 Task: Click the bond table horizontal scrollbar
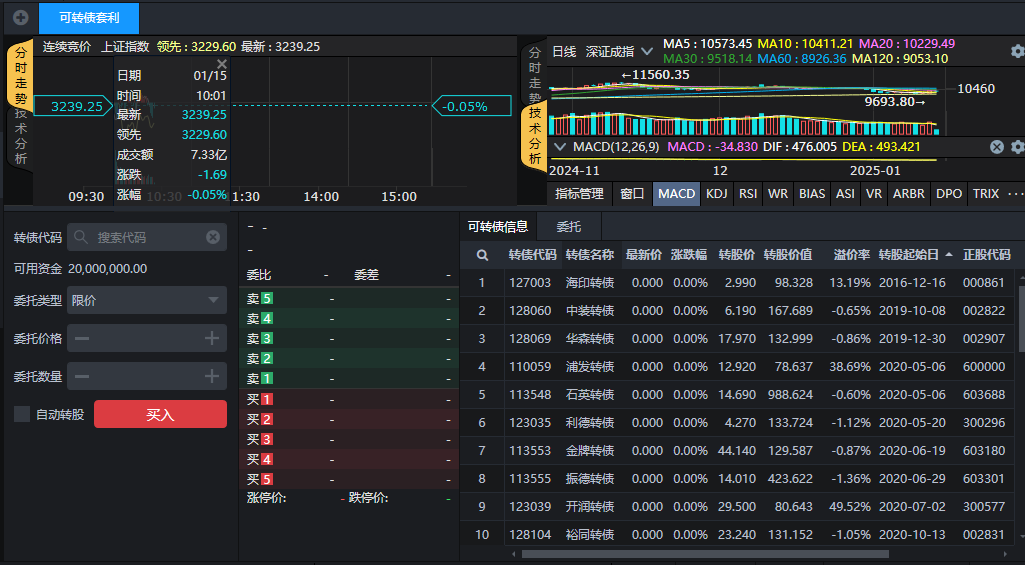click(705, 555)
